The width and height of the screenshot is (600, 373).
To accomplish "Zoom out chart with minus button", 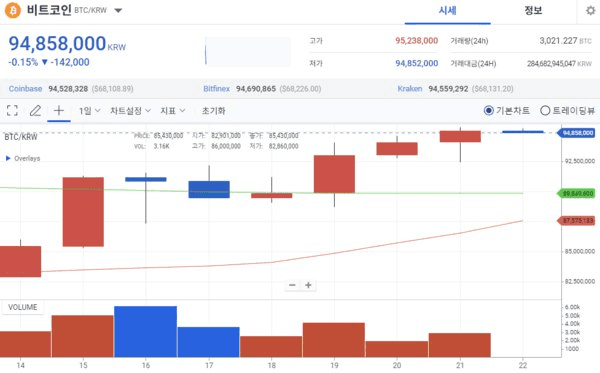I will point(292,285).
